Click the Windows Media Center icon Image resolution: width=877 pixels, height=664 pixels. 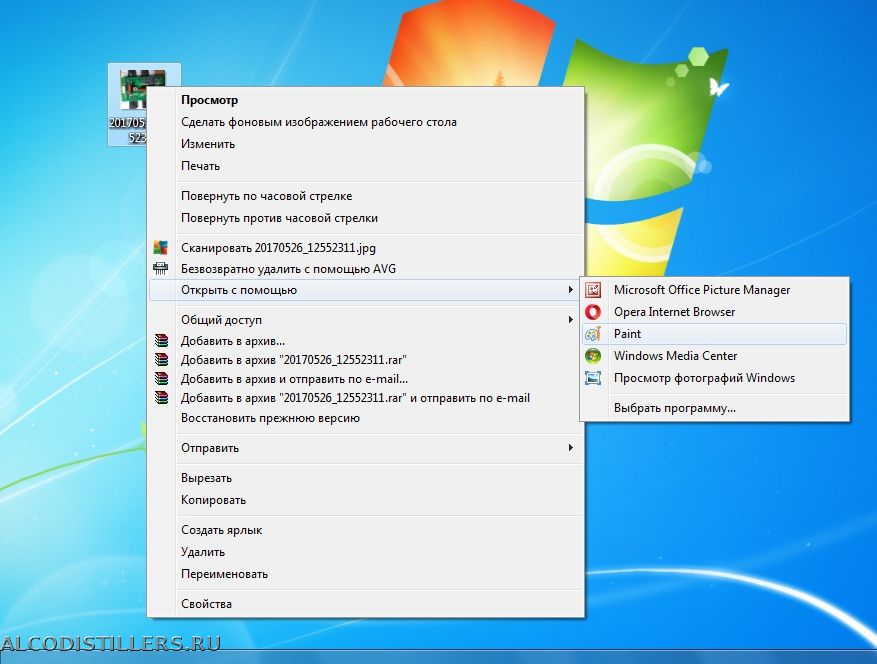coord(593,356)
